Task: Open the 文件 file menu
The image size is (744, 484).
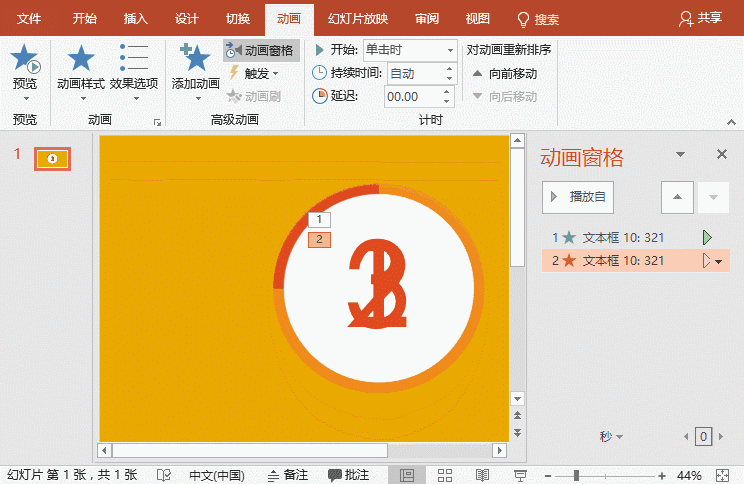Action: click(x=29, y=19)
